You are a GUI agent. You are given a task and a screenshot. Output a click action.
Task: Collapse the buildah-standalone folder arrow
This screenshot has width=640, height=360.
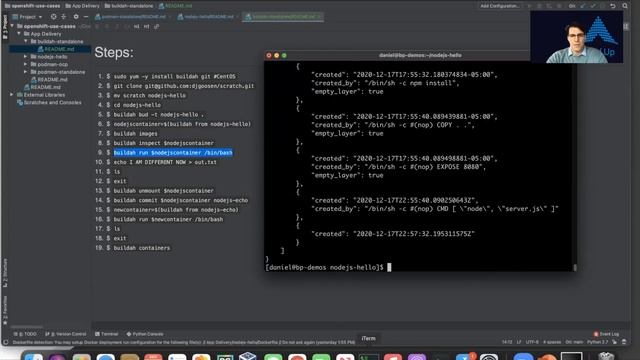pos(26,41)
